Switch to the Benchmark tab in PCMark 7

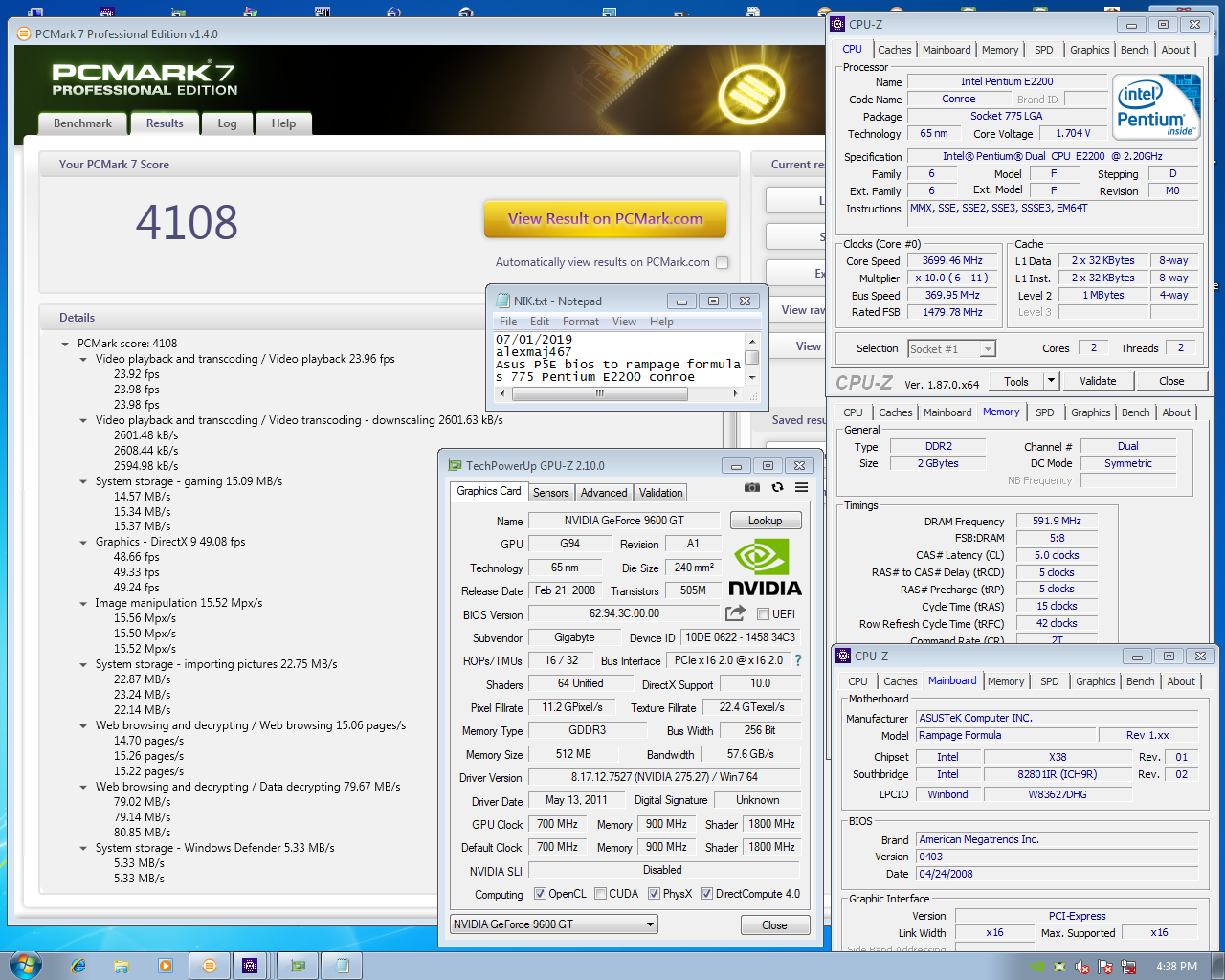[82, 123]
